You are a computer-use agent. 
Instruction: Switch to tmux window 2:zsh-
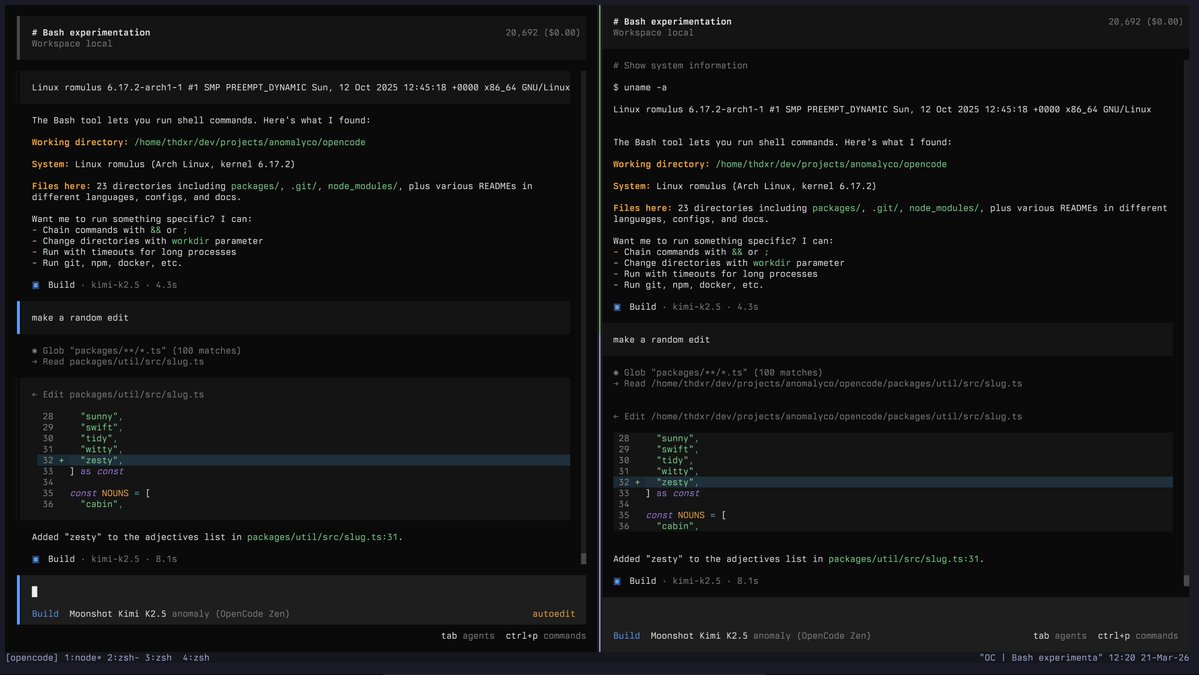tap(123, 657)
